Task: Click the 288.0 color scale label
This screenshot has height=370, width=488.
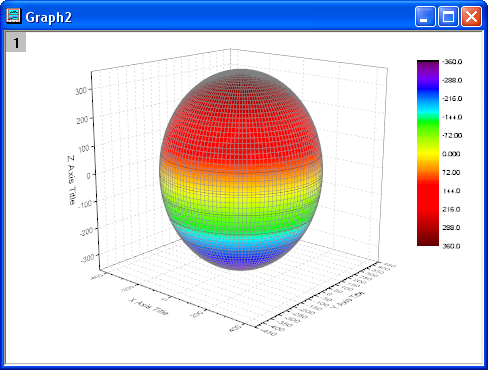Action: (451, 228)
